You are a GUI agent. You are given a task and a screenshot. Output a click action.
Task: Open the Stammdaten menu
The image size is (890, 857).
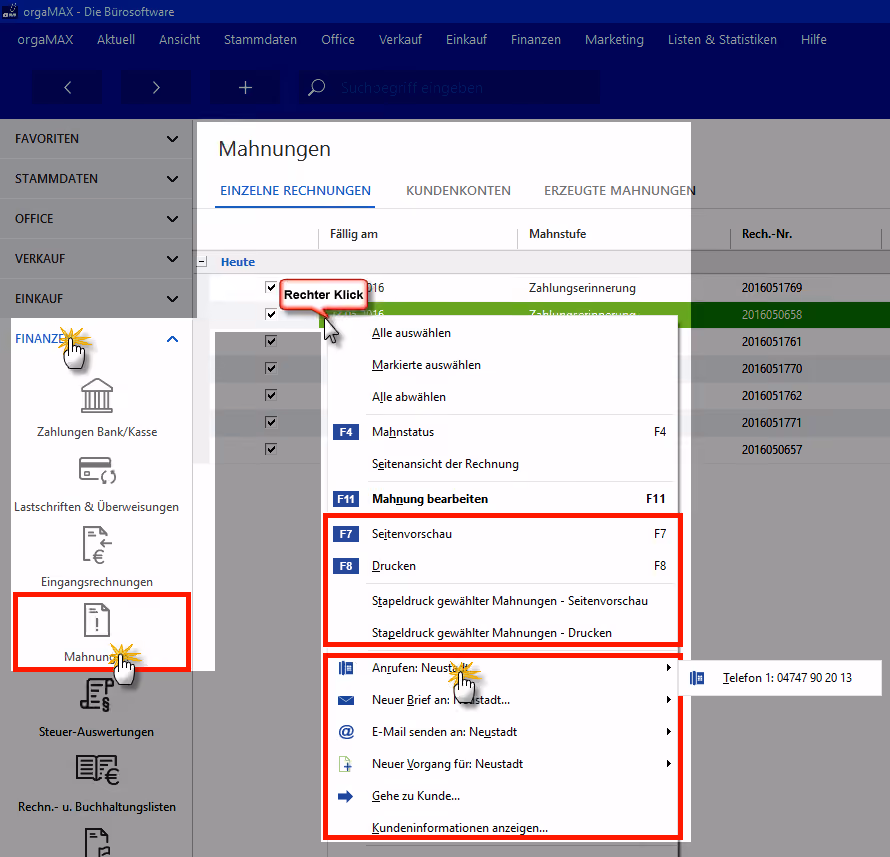click(x=261, y=40)
